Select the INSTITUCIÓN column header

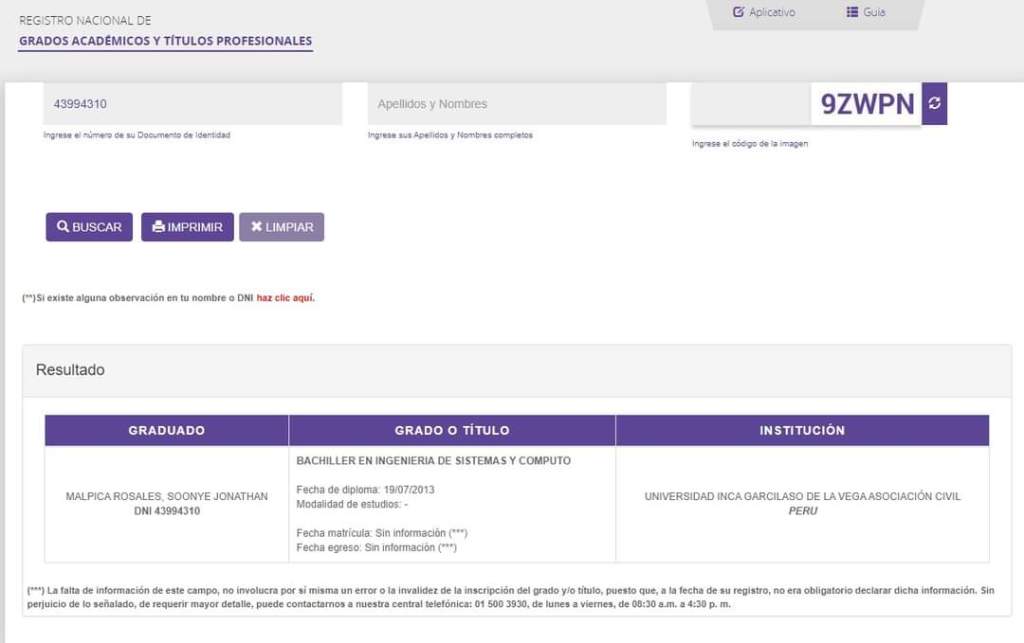tap(802, 430)
